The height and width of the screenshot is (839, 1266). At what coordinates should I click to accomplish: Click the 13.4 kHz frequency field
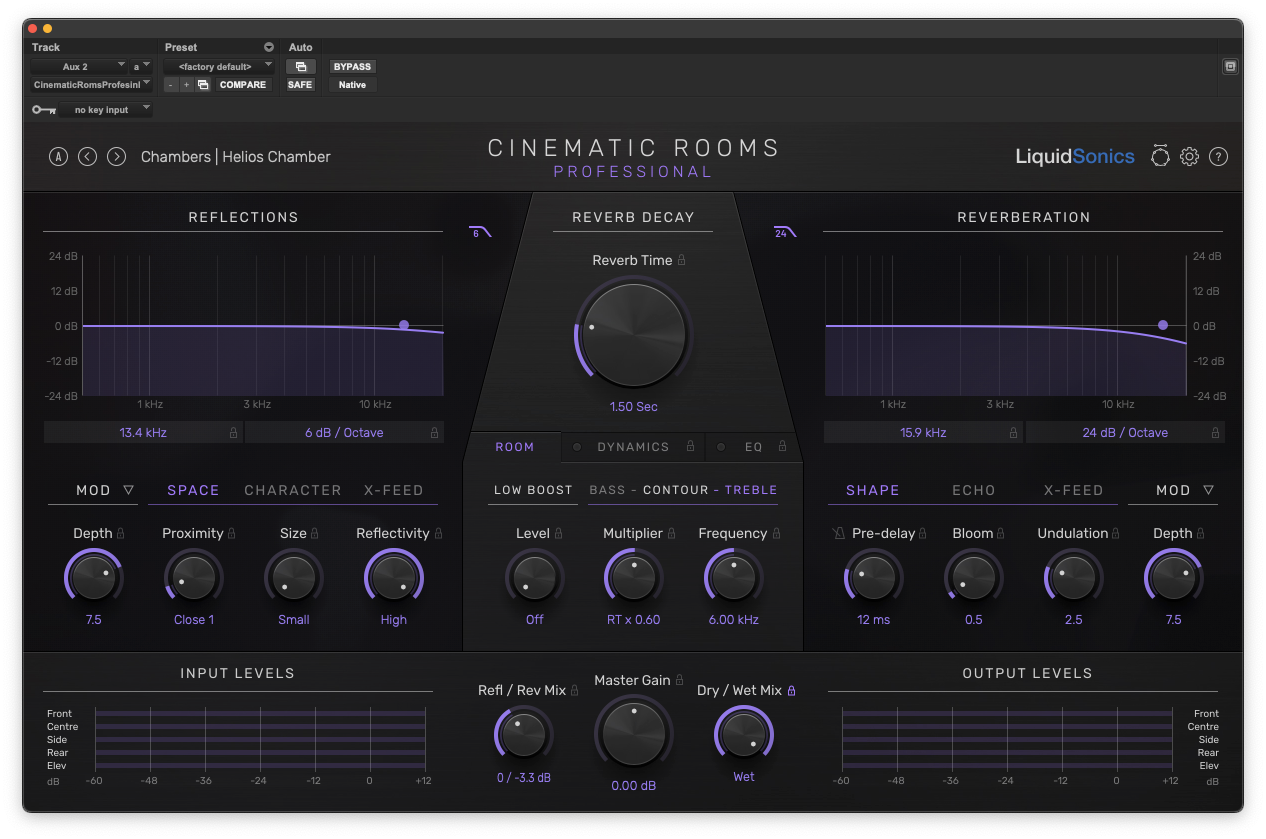click(142, 433)
